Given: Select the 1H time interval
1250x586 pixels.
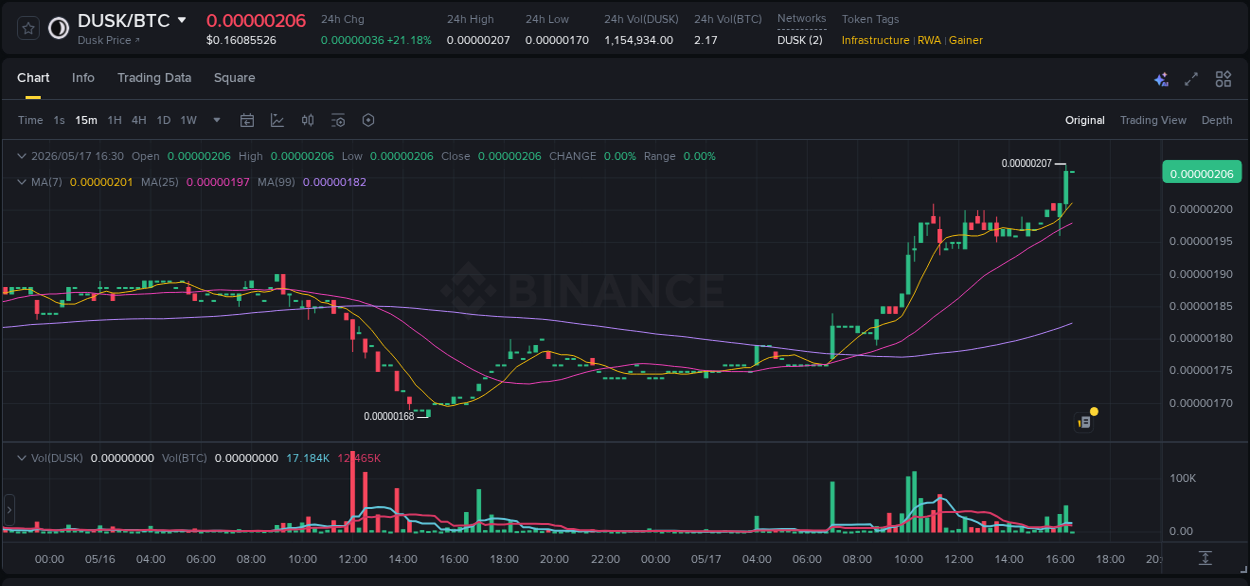Looking at the screenshot, I should 114,120.
